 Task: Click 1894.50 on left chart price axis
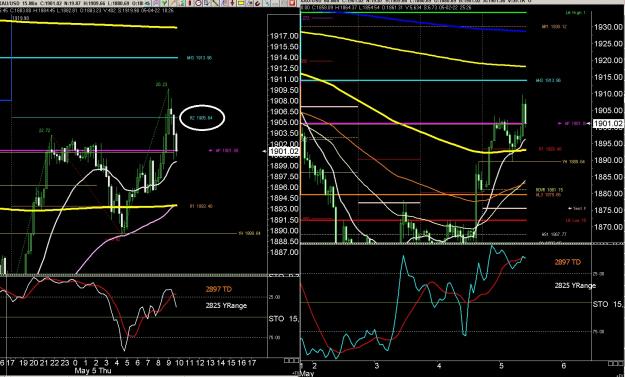tap(284, 198)
